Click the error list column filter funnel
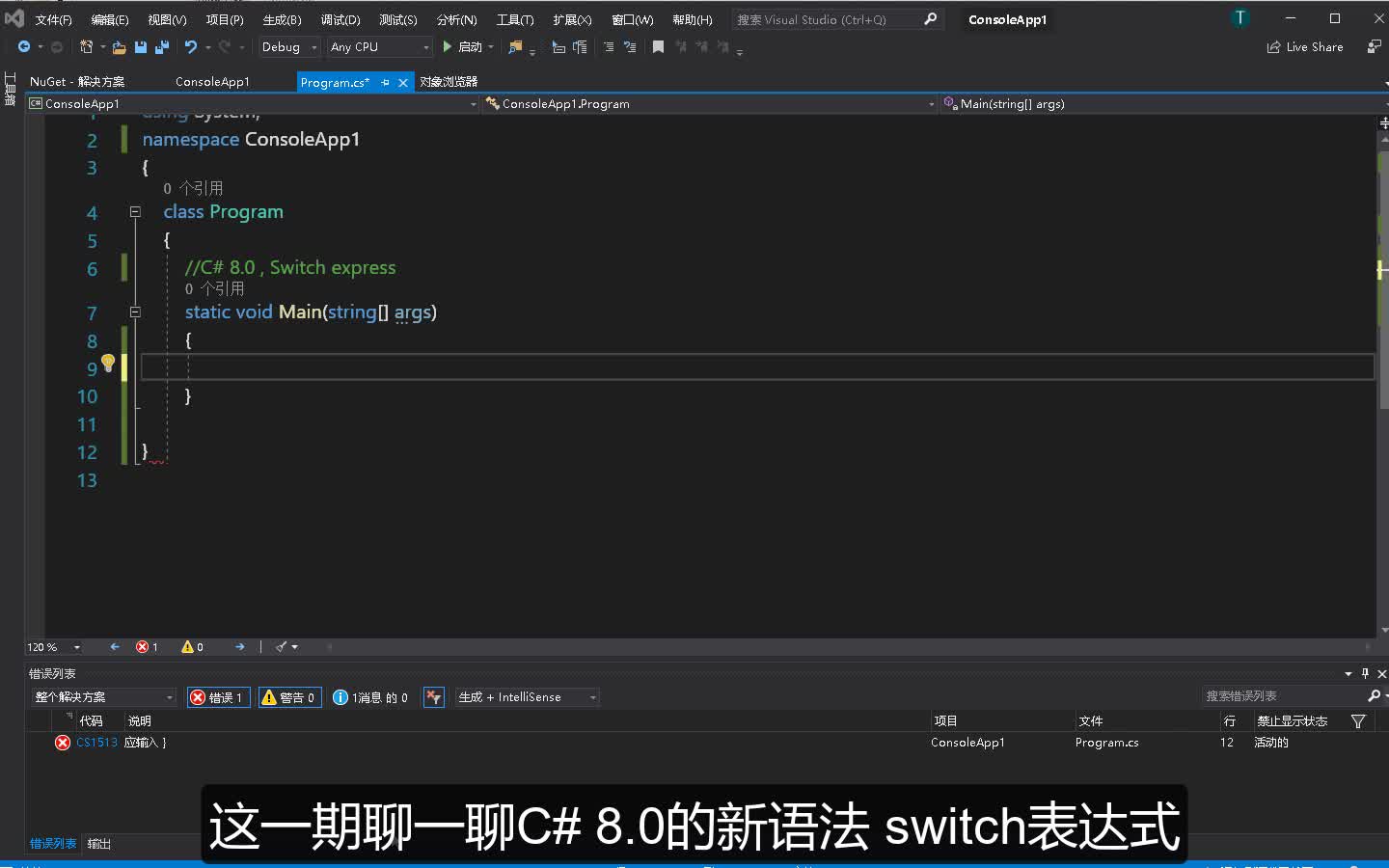The width and height of the screenshot is (1389, 868). [x=1358, y=721]
